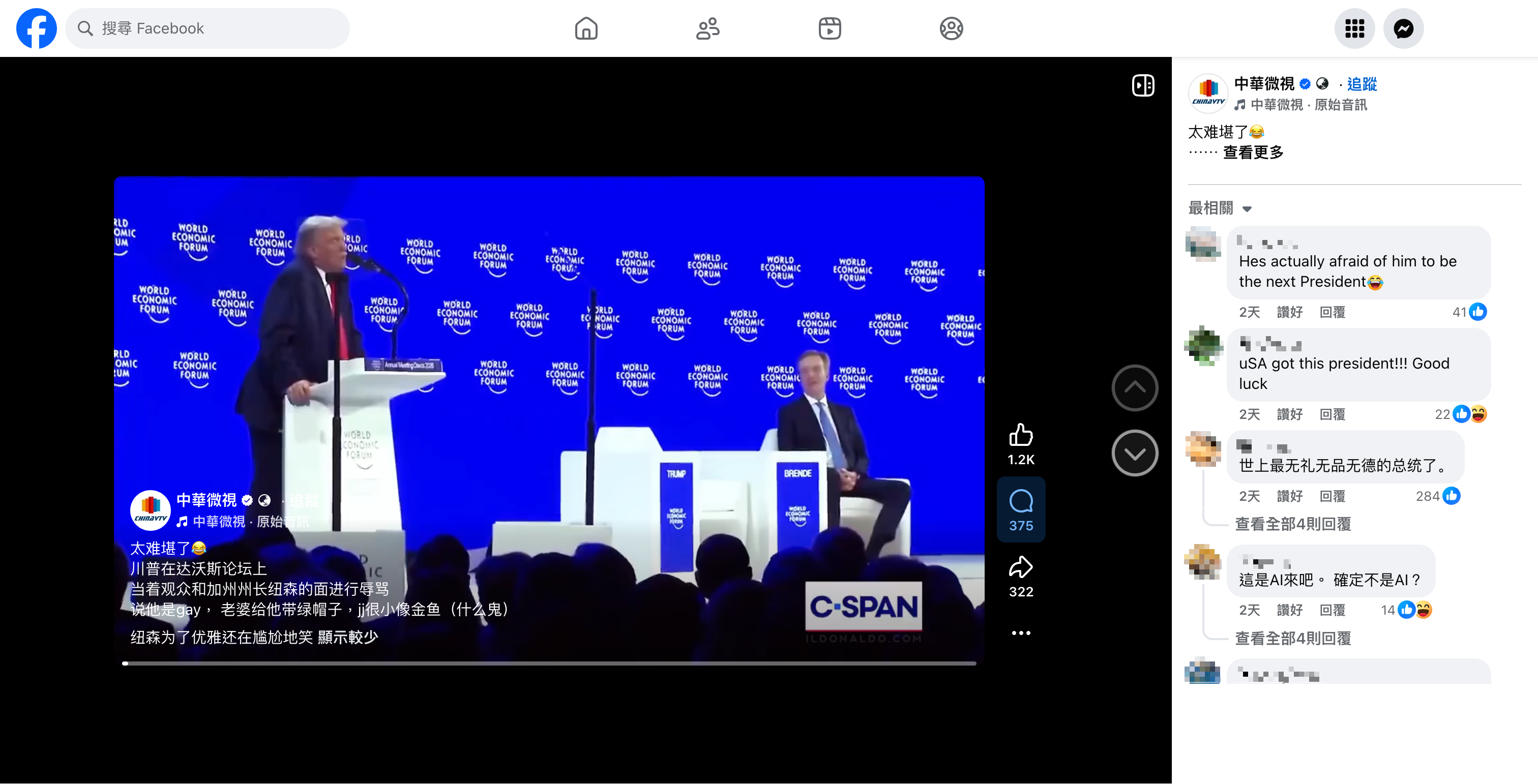
Task: Open the Friends tab icon
Action: pyautogui.click(x=707, y=28)
